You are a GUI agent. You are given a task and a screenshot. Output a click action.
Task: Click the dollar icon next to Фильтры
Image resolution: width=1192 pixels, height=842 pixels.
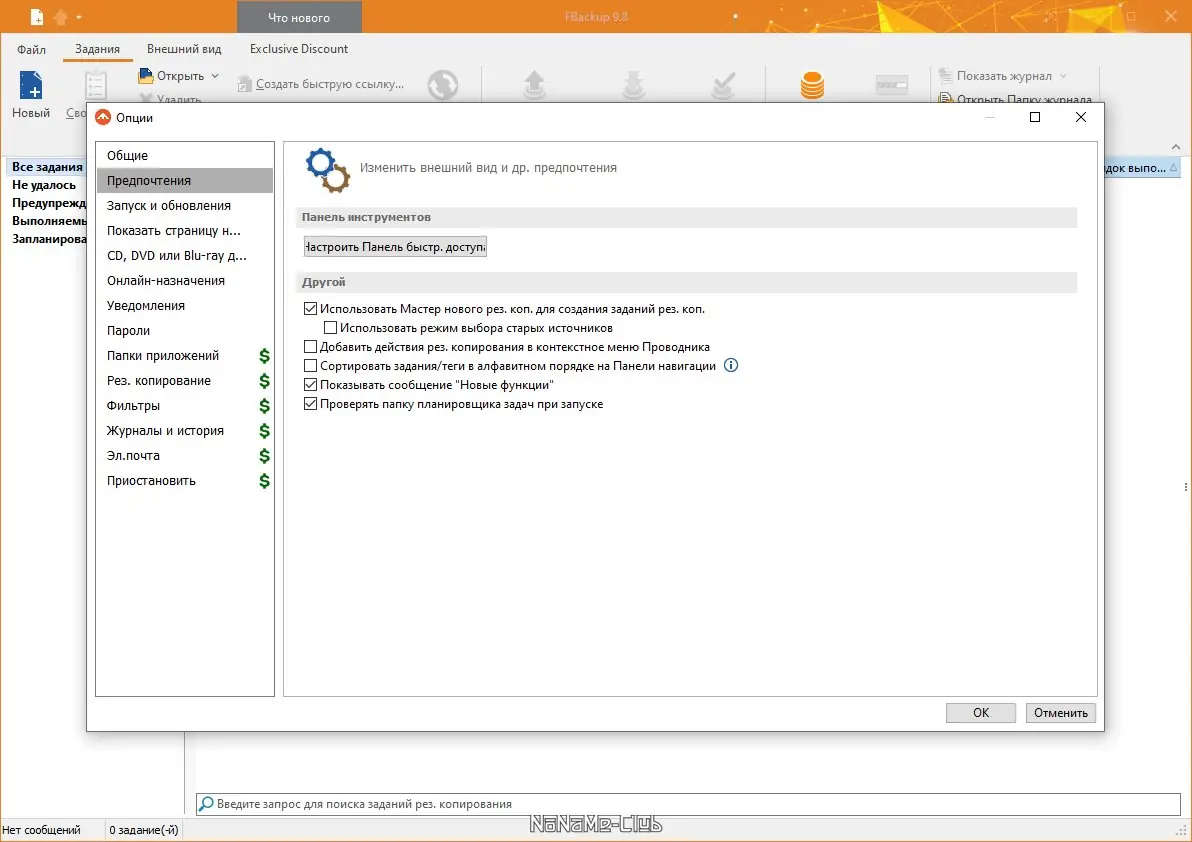pos(264,406)
